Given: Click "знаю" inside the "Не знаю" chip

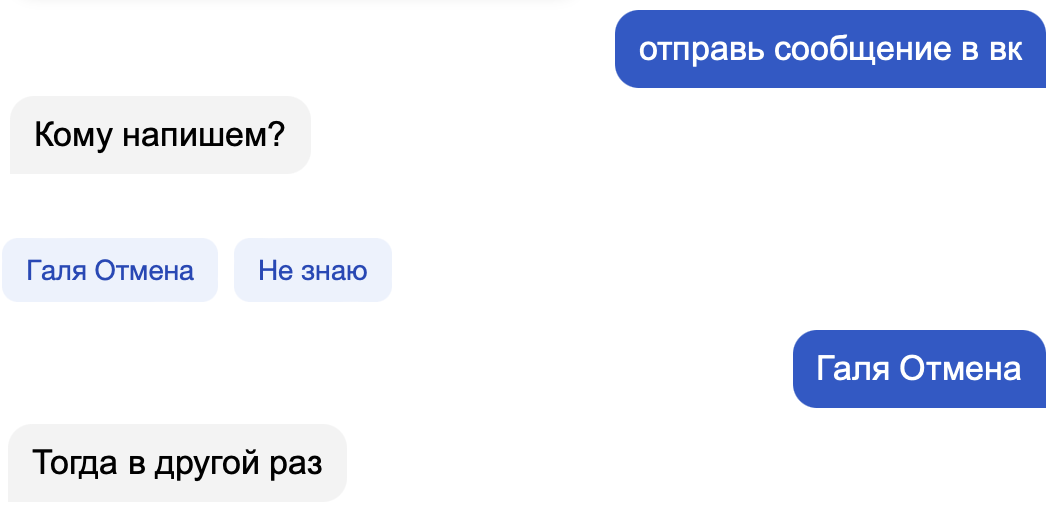Looking at the screenshot, I should click(x=333, y=270).
